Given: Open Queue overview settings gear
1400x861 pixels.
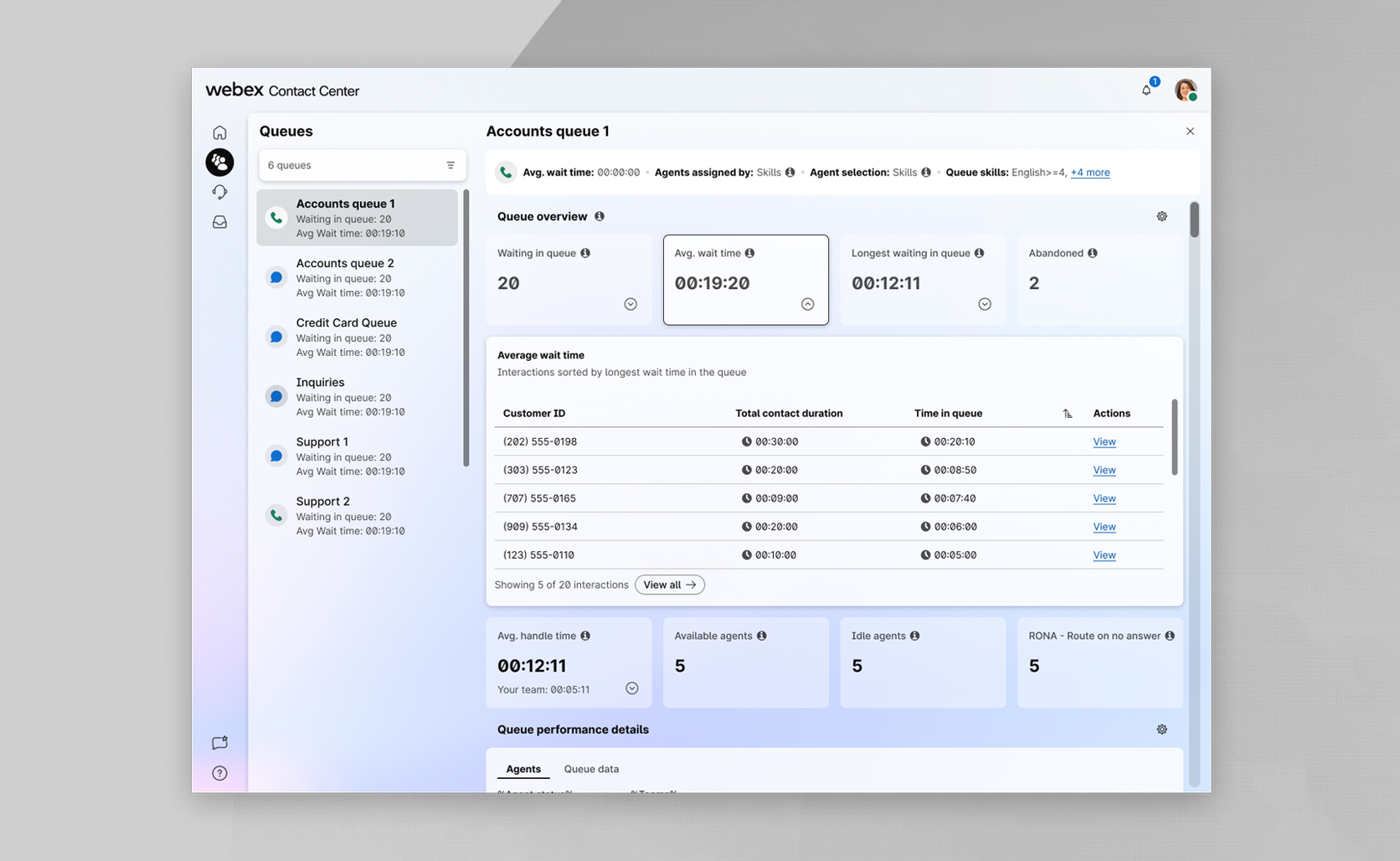Looking at the screenshot, I should coord(1161,216).
